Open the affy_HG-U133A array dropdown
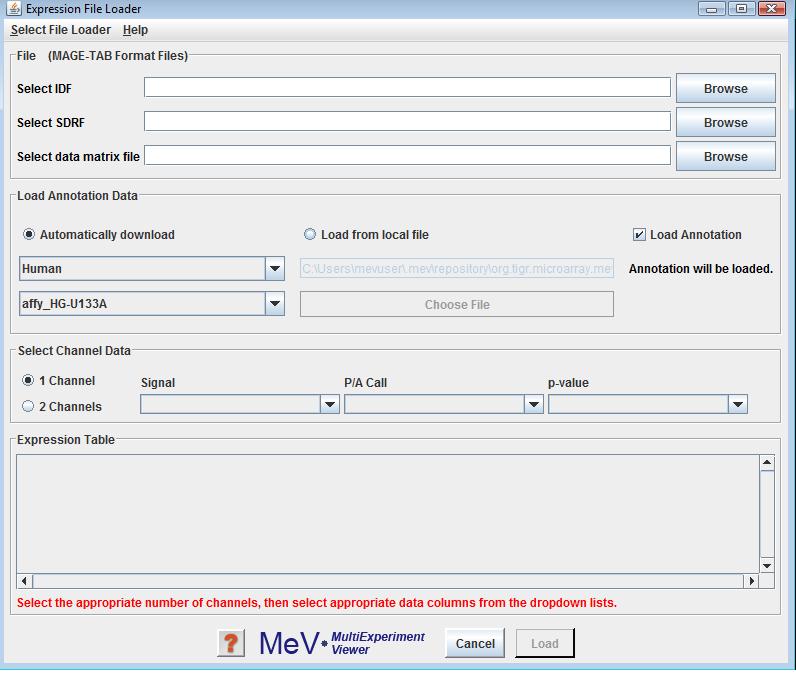 pos(275,304)
